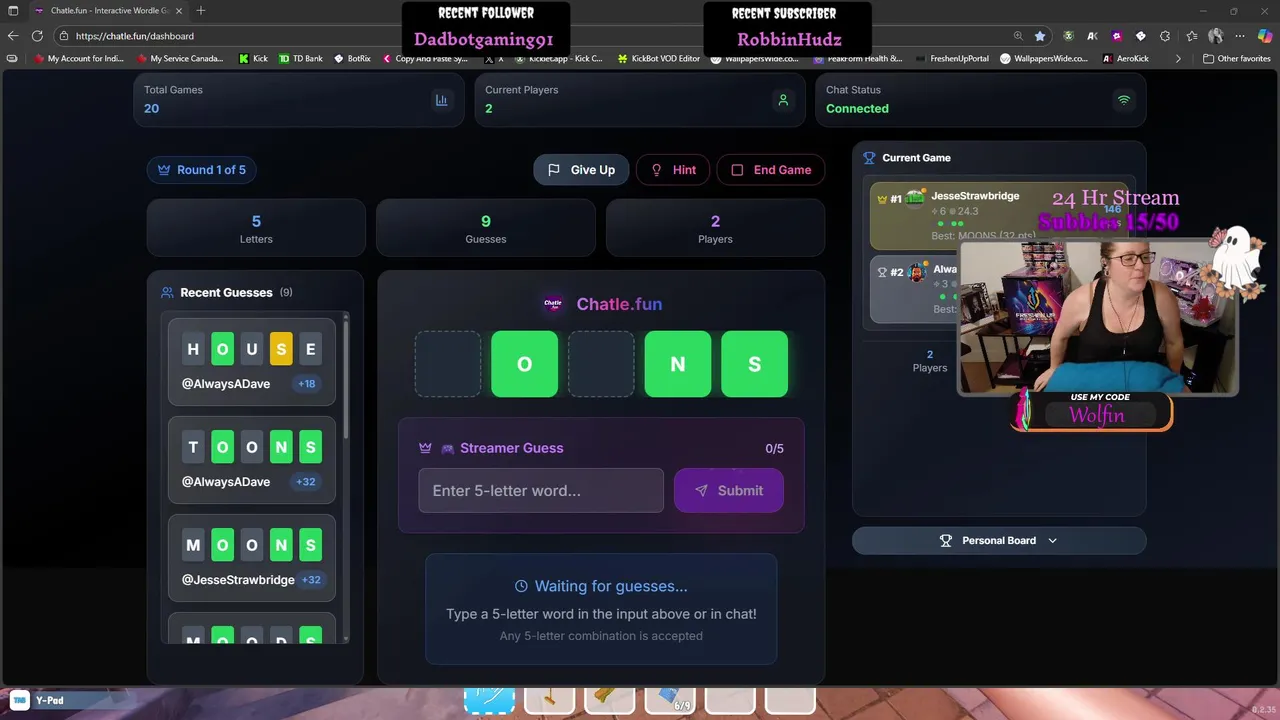
Task: Open the FreshenUpPortal bookmark
Action: point(951,58)
